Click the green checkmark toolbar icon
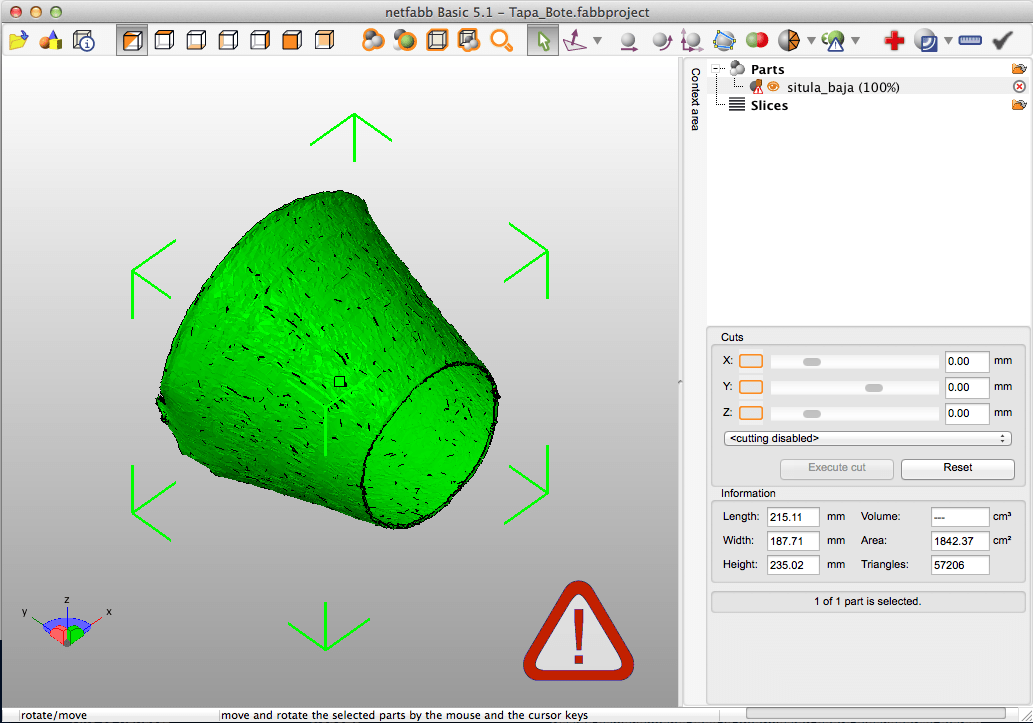The width and height of the screenshot is (1033, 723). [x=1002, y=41]
